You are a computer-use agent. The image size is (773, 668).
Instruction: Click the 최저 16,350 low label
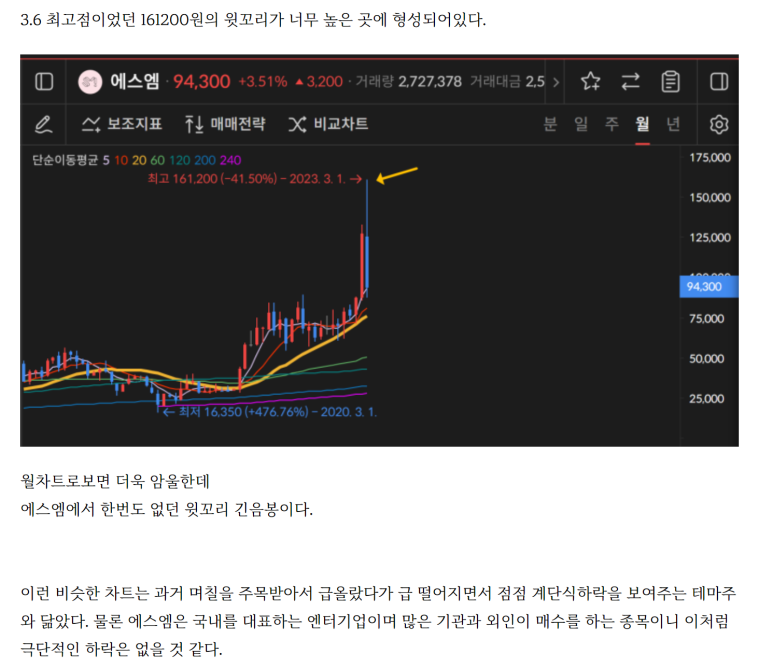[x=270, y=412]
